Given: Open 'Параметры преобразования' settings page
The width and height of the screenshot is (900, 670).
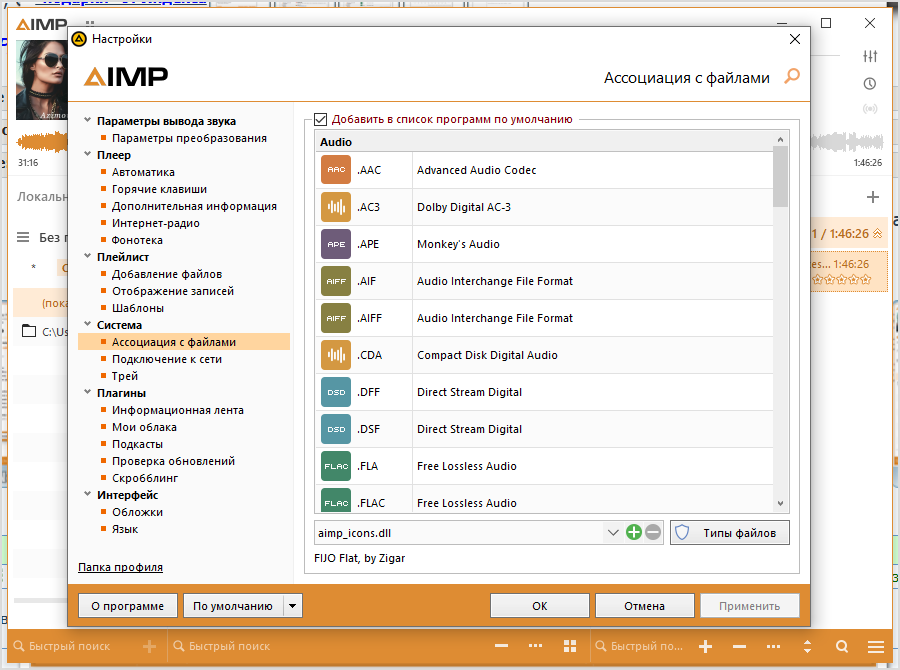Looking at the screenshot, I should coord(189,138).
